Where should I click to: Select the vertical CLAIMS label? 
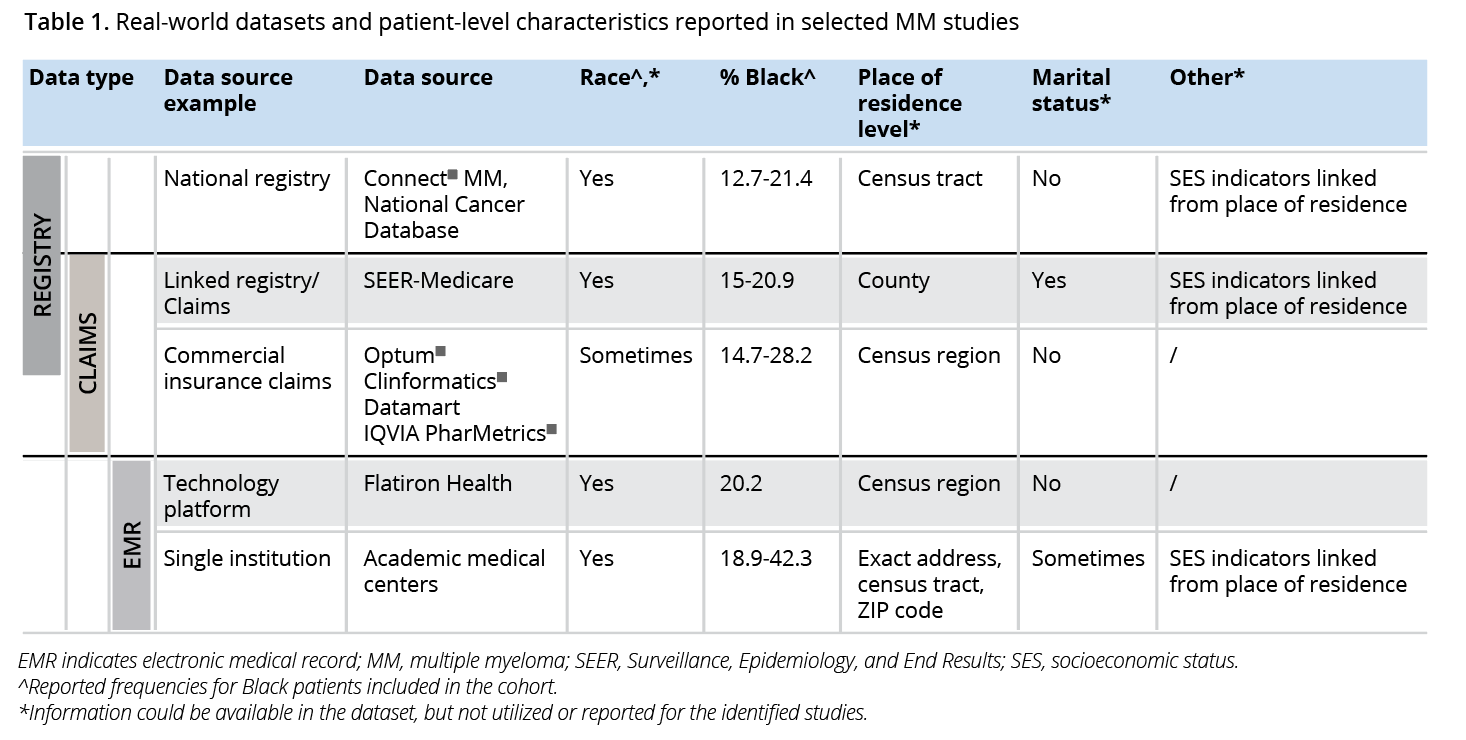click(87, 351)
